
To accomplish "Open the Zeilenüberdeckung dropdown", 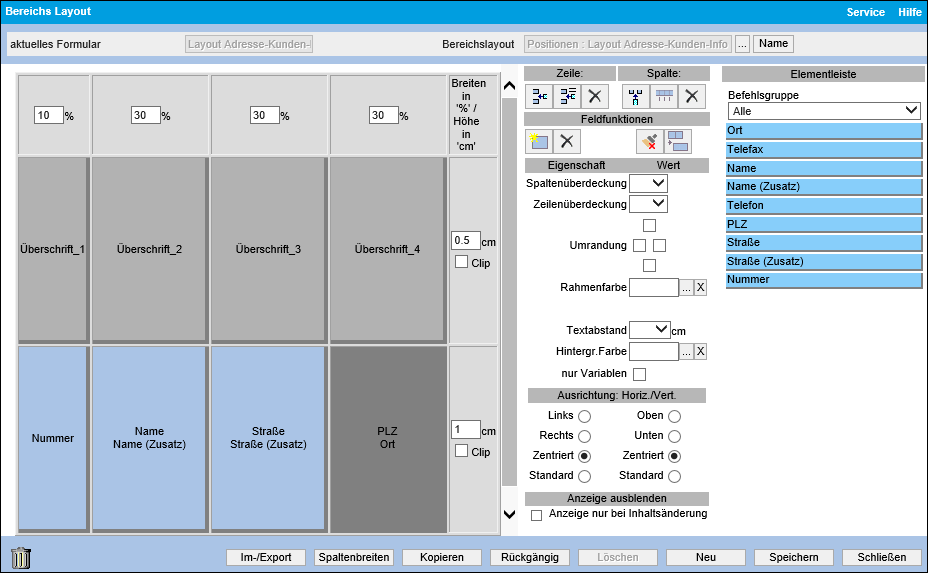I will pos(649,204).
